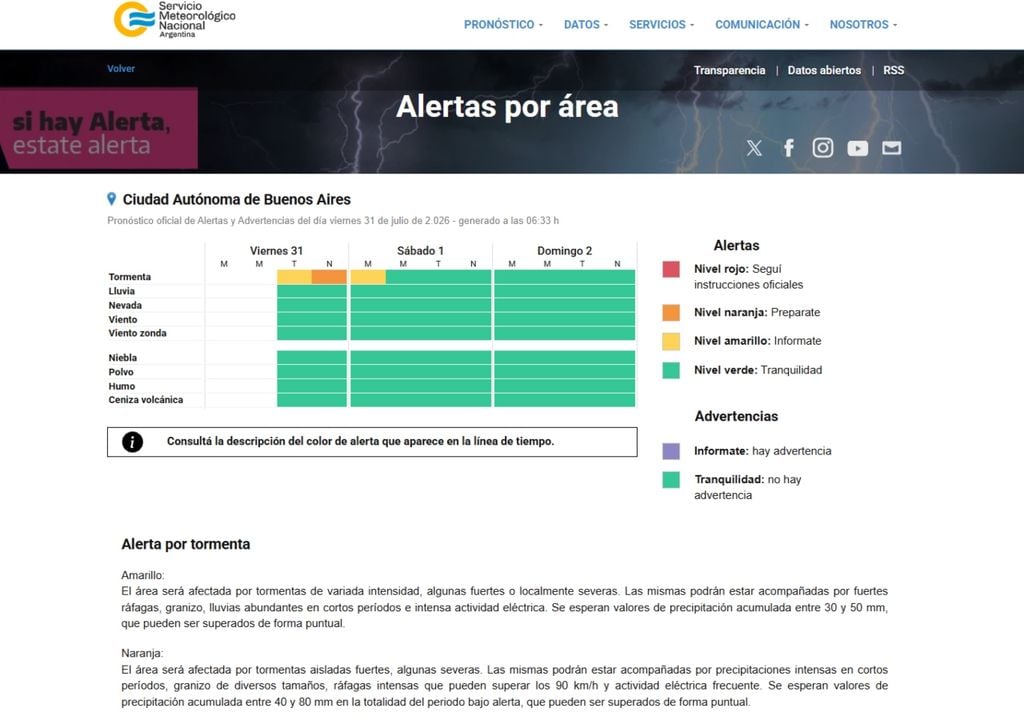Click the 'Naranja:' alert description label
The width and height of the screenshot is (1024, 720).
[142, 653]
